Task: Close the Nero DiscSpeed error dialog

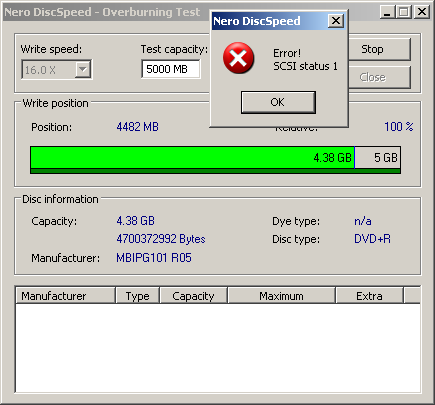Action: pos(336,21)
